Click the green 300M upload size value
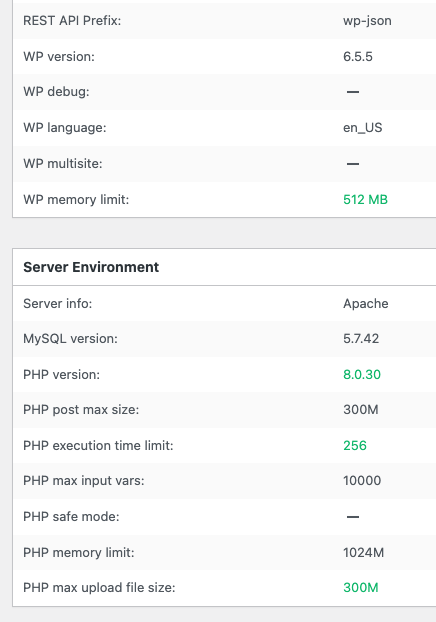The width and height of the screenshot is (436, 622). [x=361, y=587]
